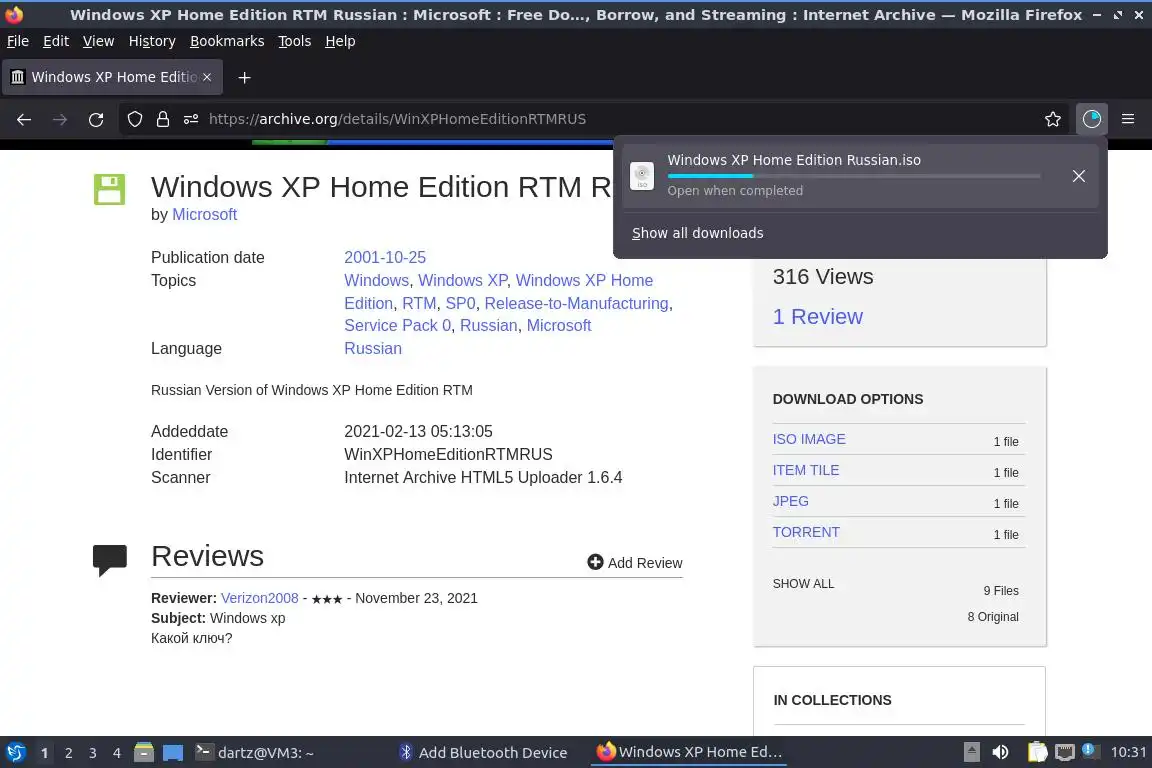This screenshot has width=1152, height=768.
Task: Click the site security padlock icon
Action: (x=162, y=119)
